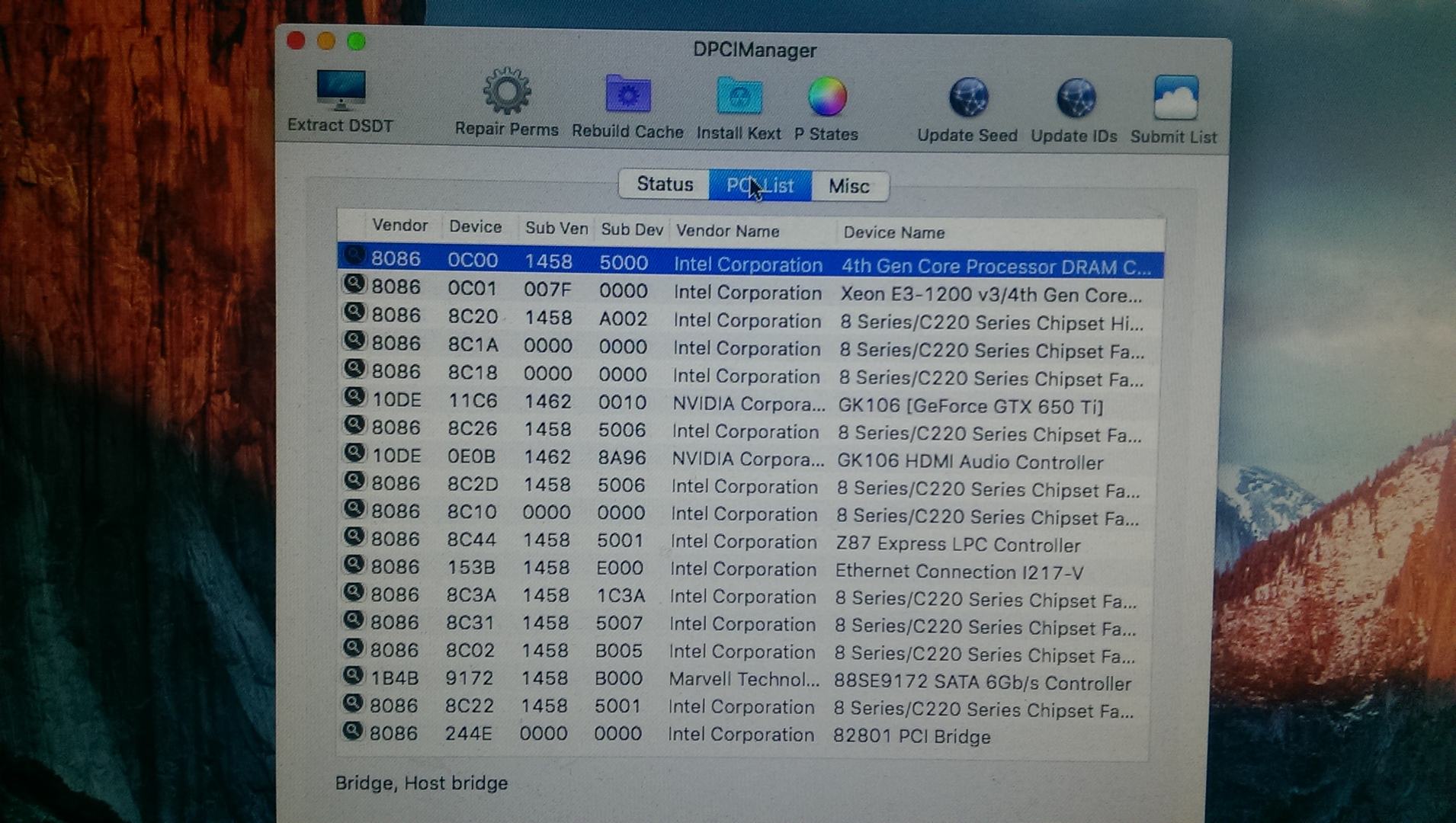Click the lookup icon for device 8C20

[x=354, y=312]
